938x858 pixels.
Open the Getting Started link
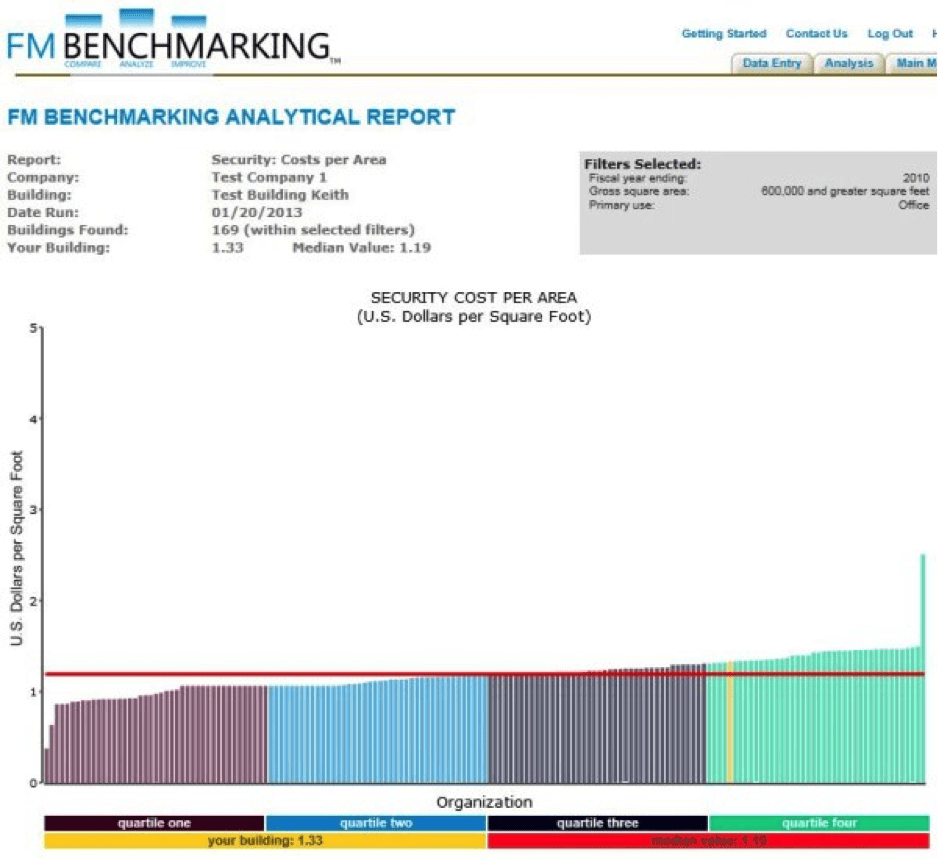click(723, 34)
